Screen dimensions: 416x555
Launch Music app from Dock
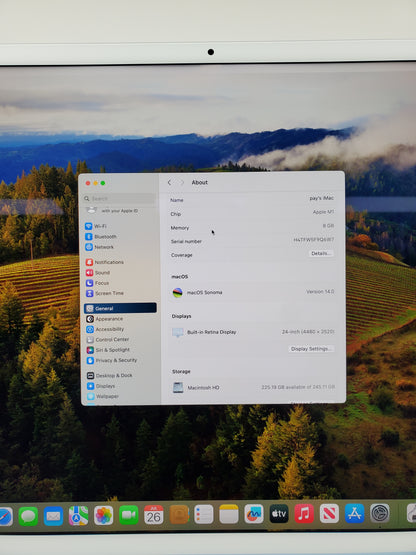(x=304, y=514)
